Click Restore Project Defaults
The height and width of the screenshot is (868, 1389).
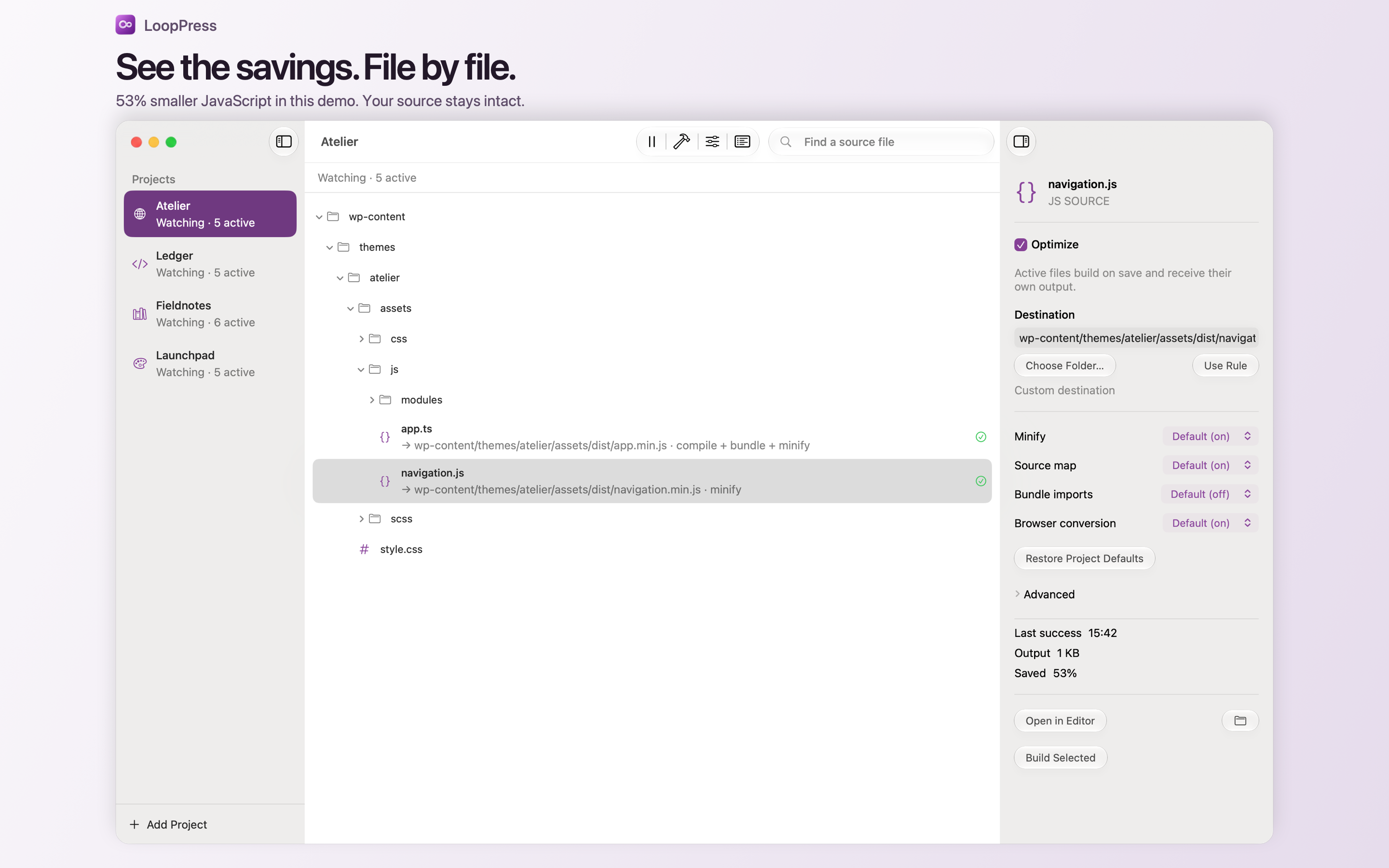[x=1084, y=558]
